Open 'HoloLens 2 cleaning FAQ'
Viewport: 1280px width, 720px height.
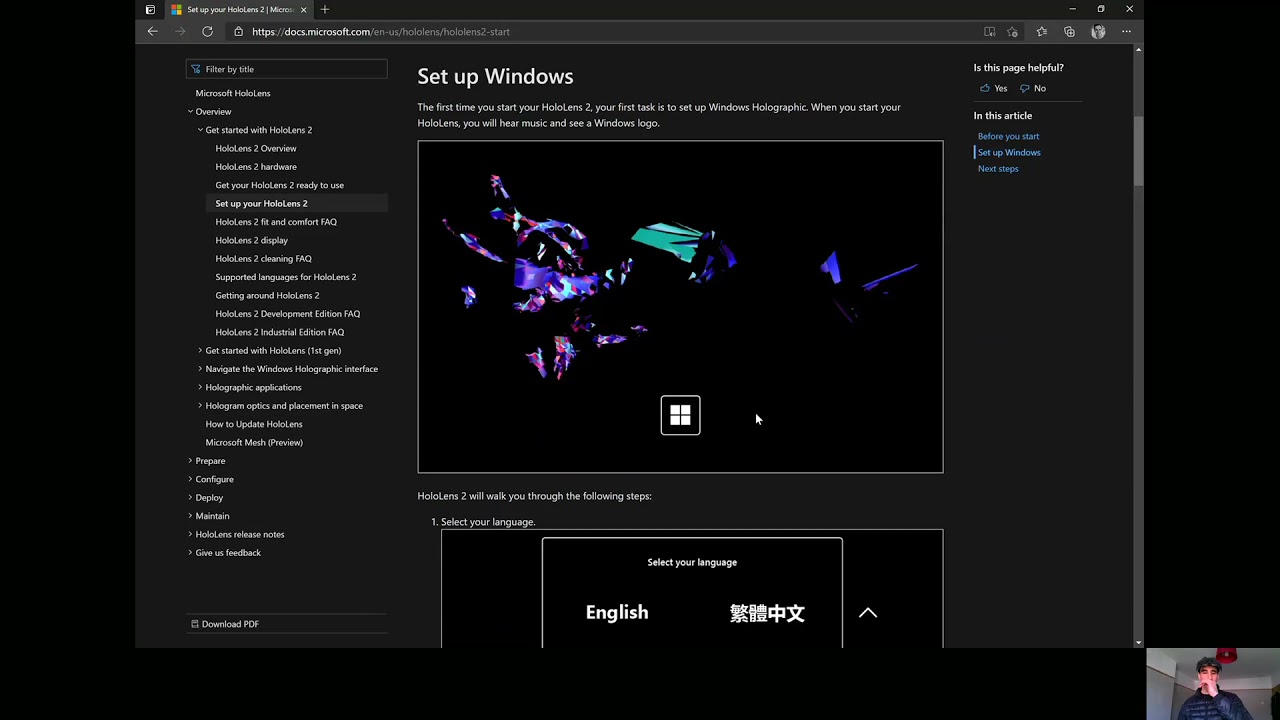(x=263, y=258)
